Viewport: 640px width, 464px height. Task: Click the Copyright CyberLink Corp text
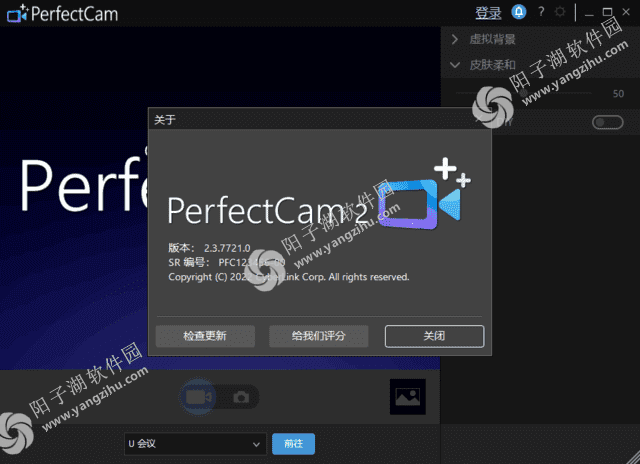(x=289, y=277)
